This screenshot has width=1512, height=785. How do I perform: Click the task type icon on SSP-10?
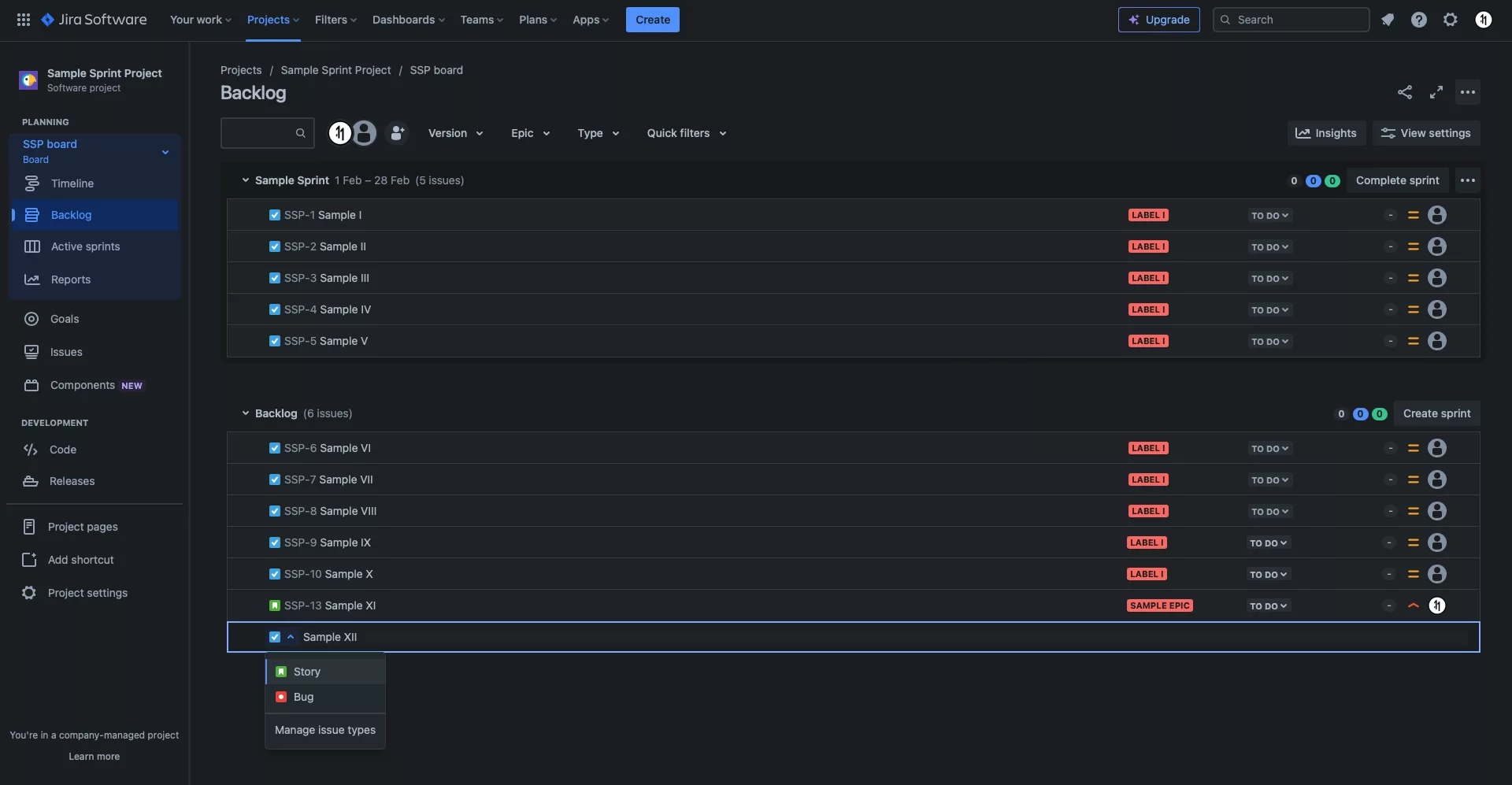click(x=275, y=574)
